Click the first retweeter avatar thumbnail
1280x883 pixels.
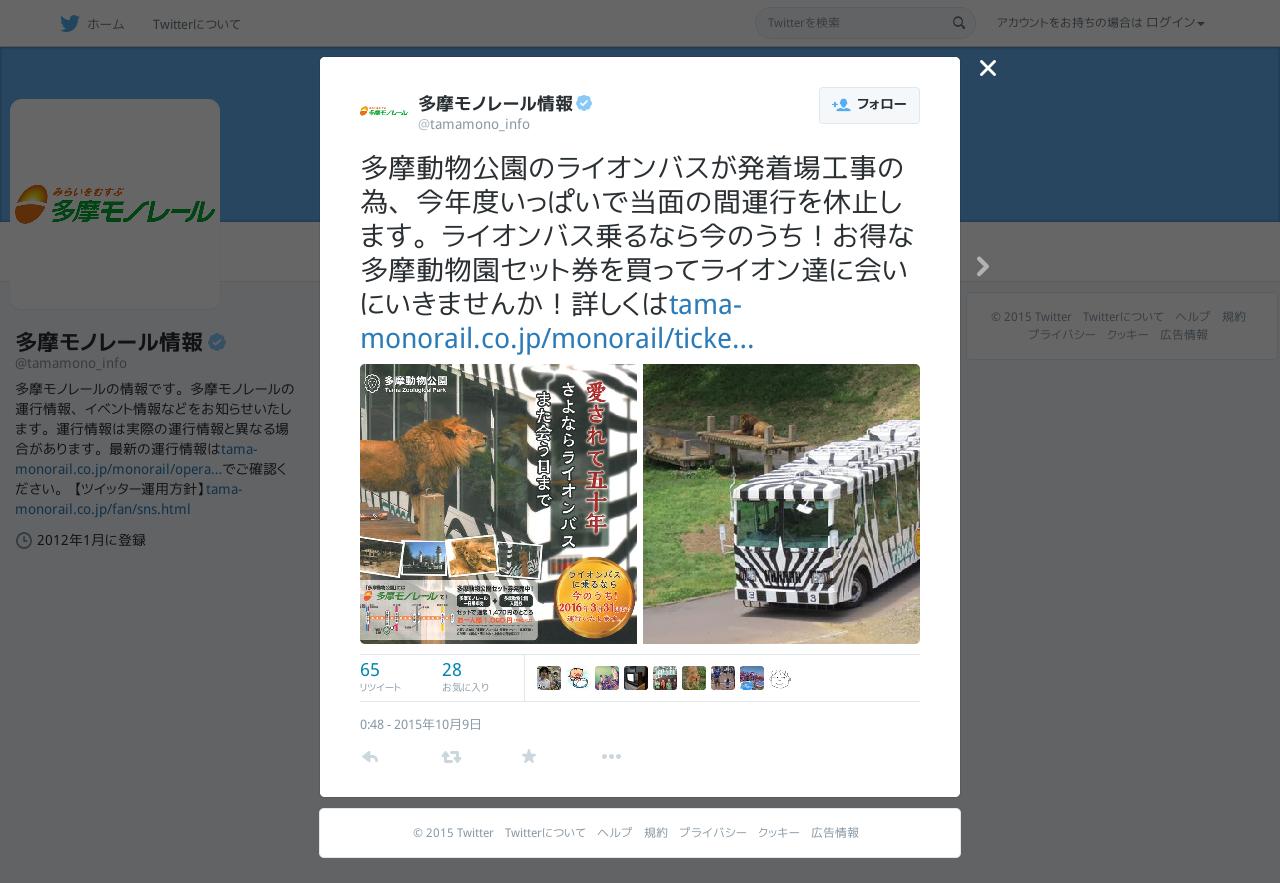pyautogui.click(x=549, y=678)
